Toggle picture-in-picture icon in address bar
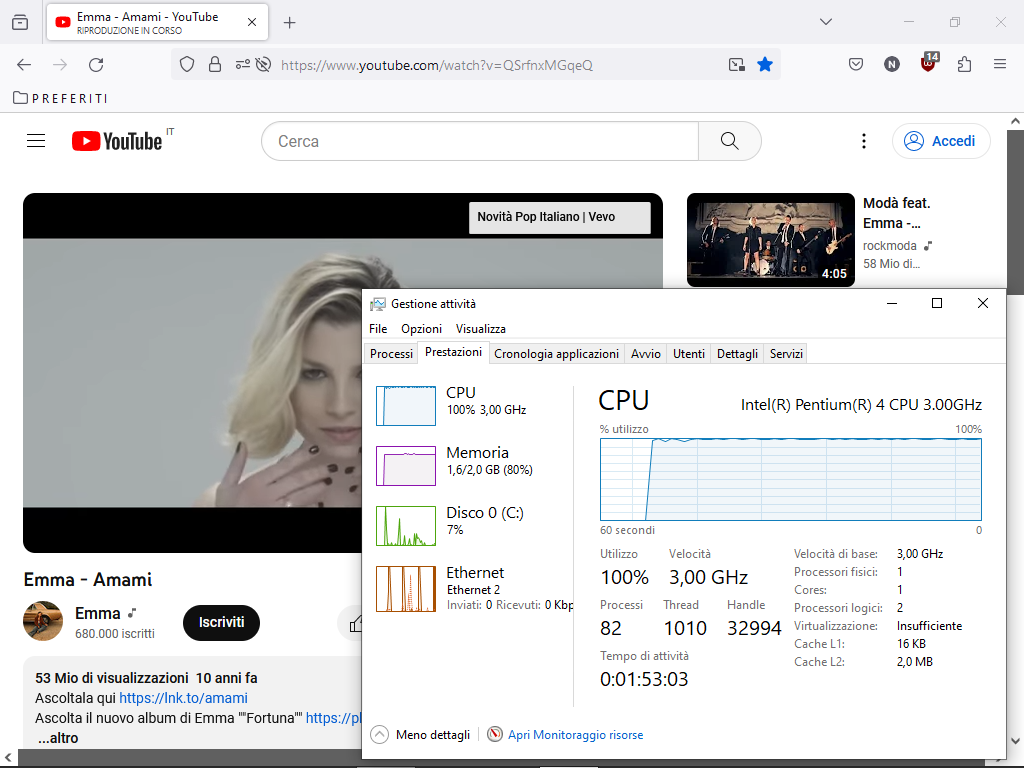This screenshot has width=1024, height=768. [737, 65]
